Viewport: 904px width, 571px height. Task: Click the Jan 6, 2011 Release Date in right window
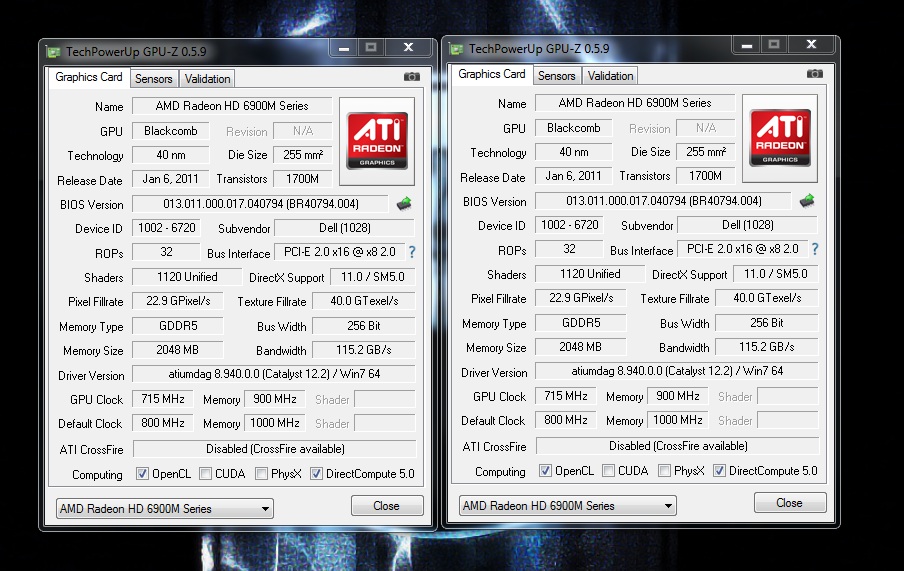pyautogui.click(x=574, y=176)
